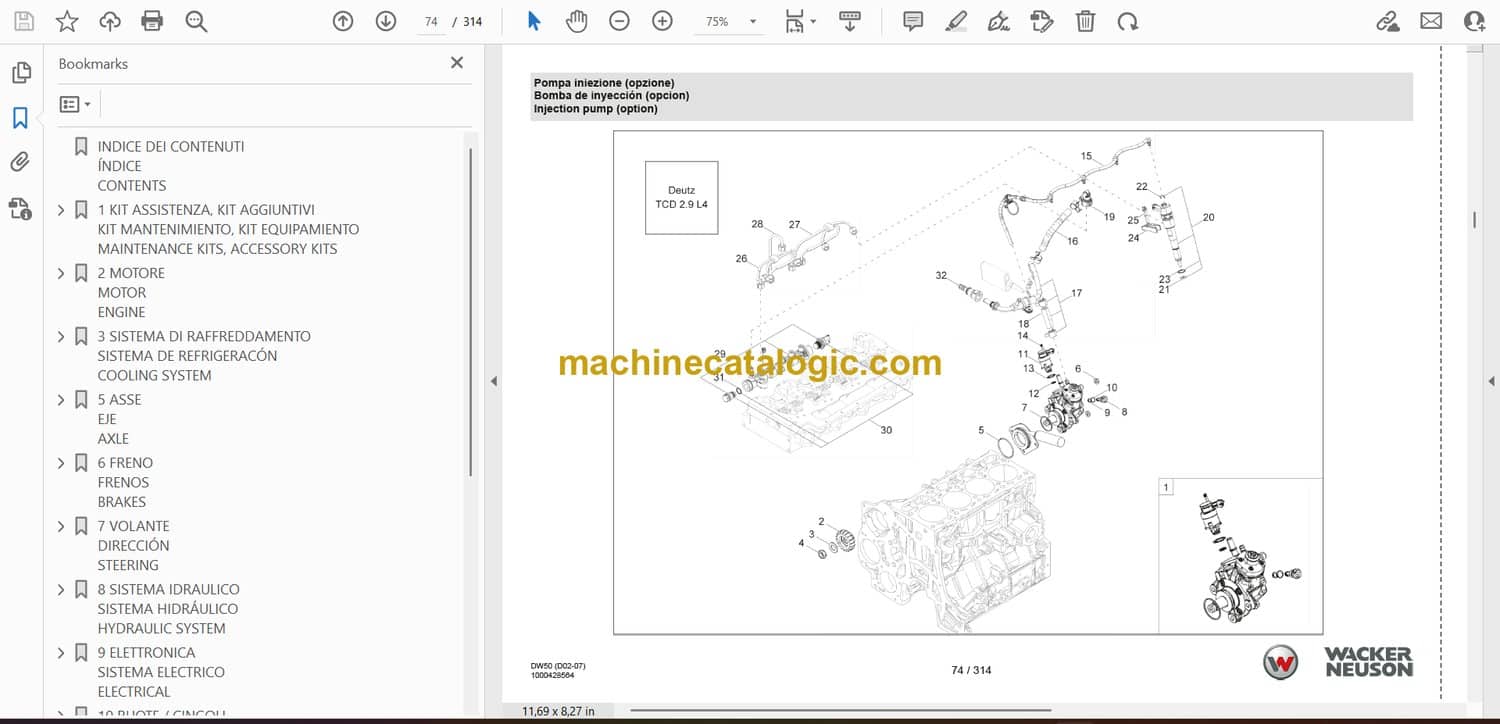Star this file as favorite
This screenshot has width=1500, height=724.
[67, 21]
